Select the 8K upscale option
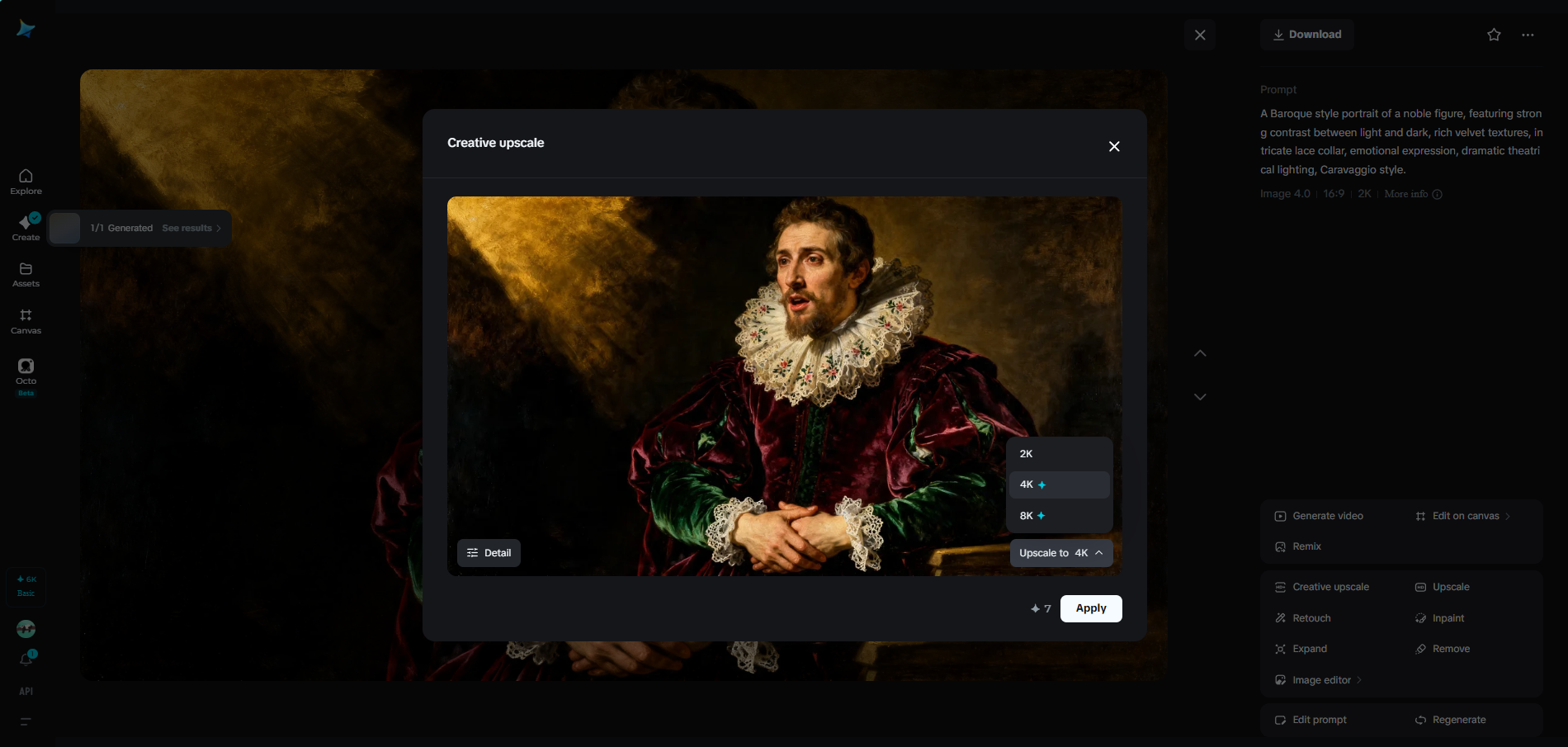 tap(1059, 516)
